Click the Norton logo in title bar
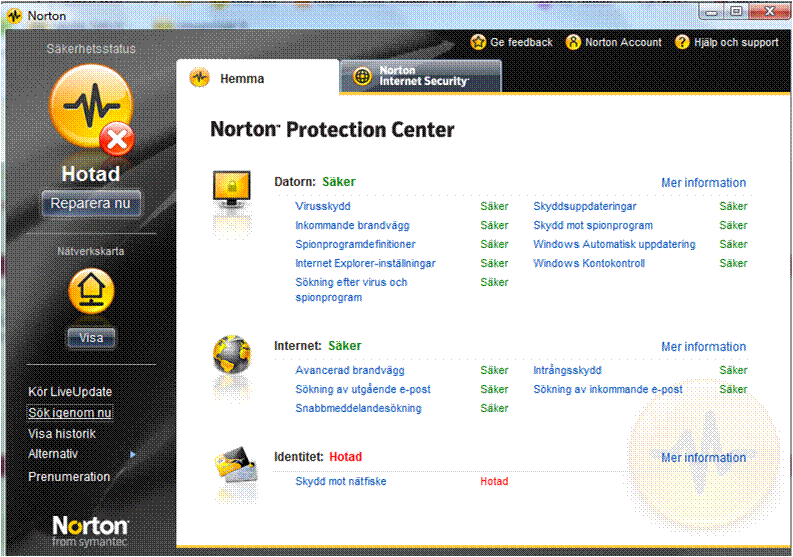Image resolution: width=793 pixels, height=557 pixels. 14,16
